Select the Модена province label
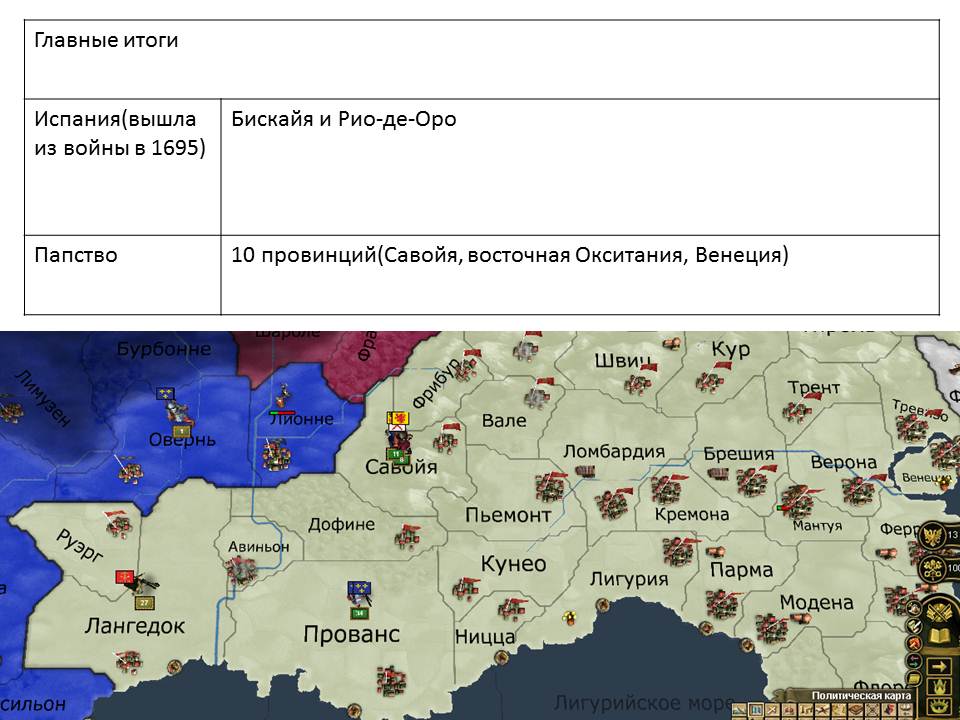This screenshot has width=960, height=720. tap(817, 602)
